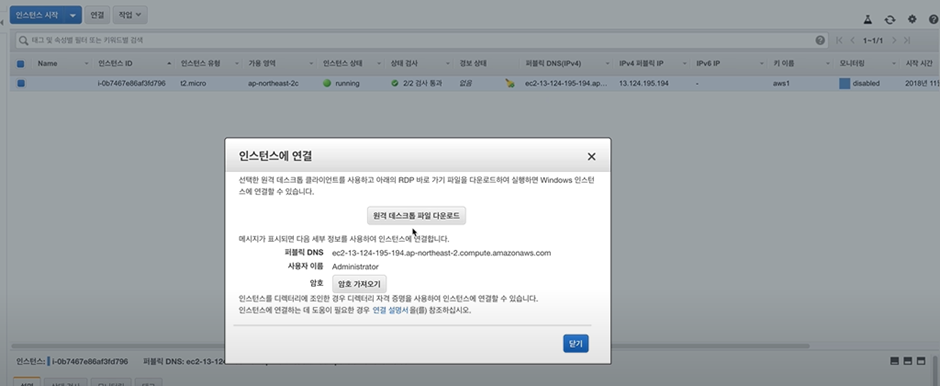This screenshot has height=386, width=940.
Task: Open the 가용 영역 column arrow
Action: [312, 64]
